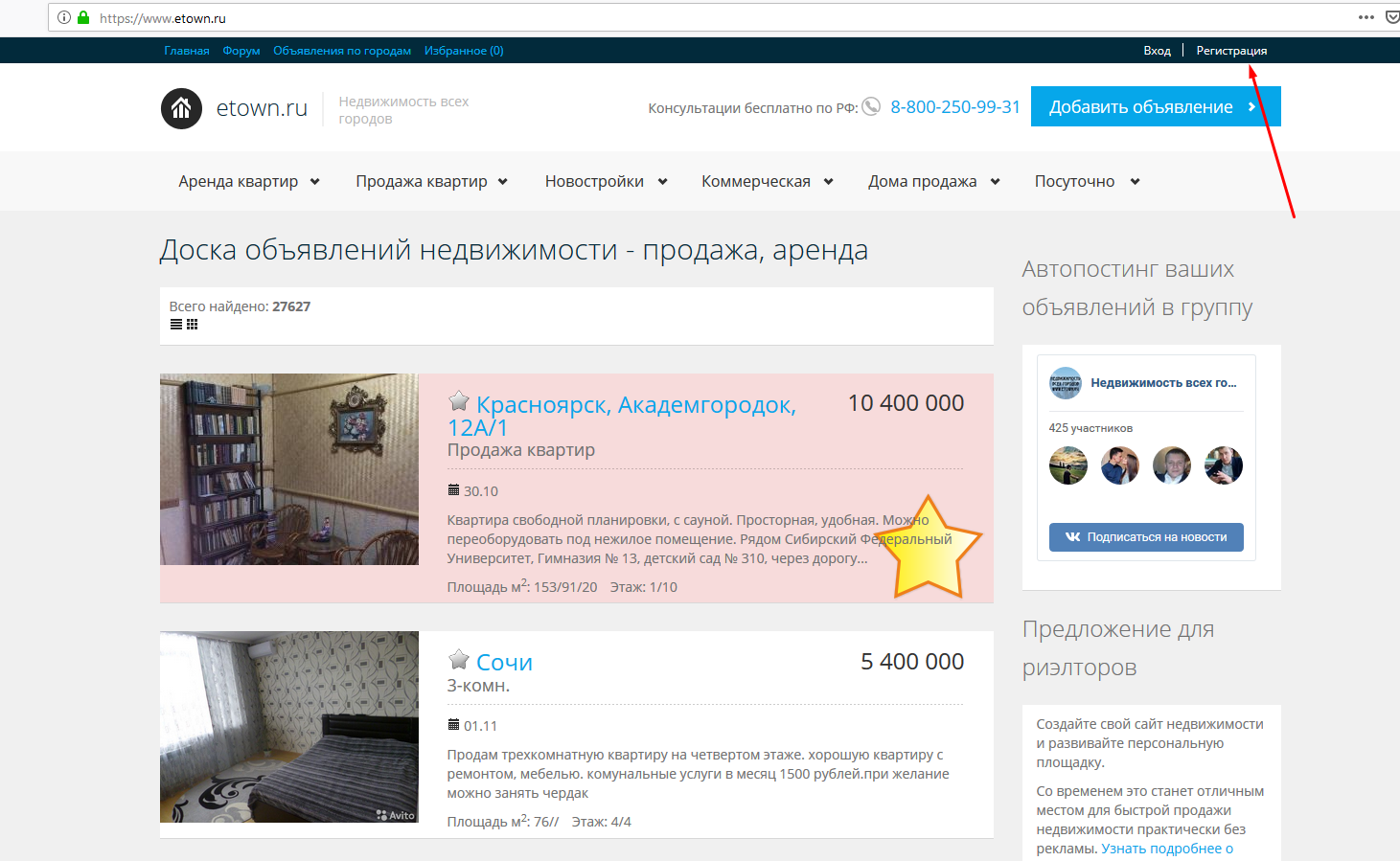Click fourth VK member avatar
The height and width of the screenshot is (861, 1400).
(1224, 465)
